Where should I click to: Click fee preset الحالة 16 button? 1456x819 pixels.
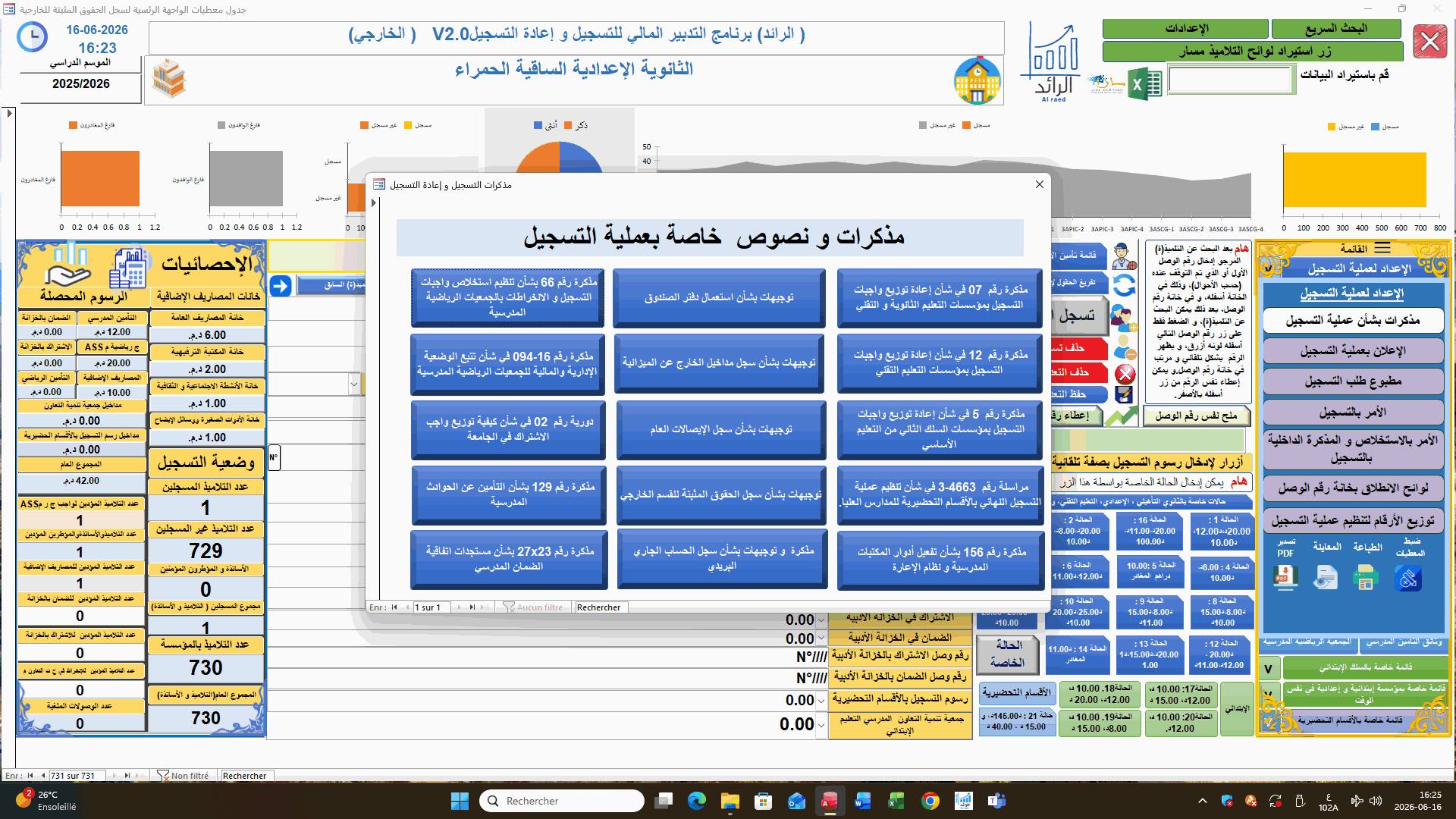tap(1150, 531)
